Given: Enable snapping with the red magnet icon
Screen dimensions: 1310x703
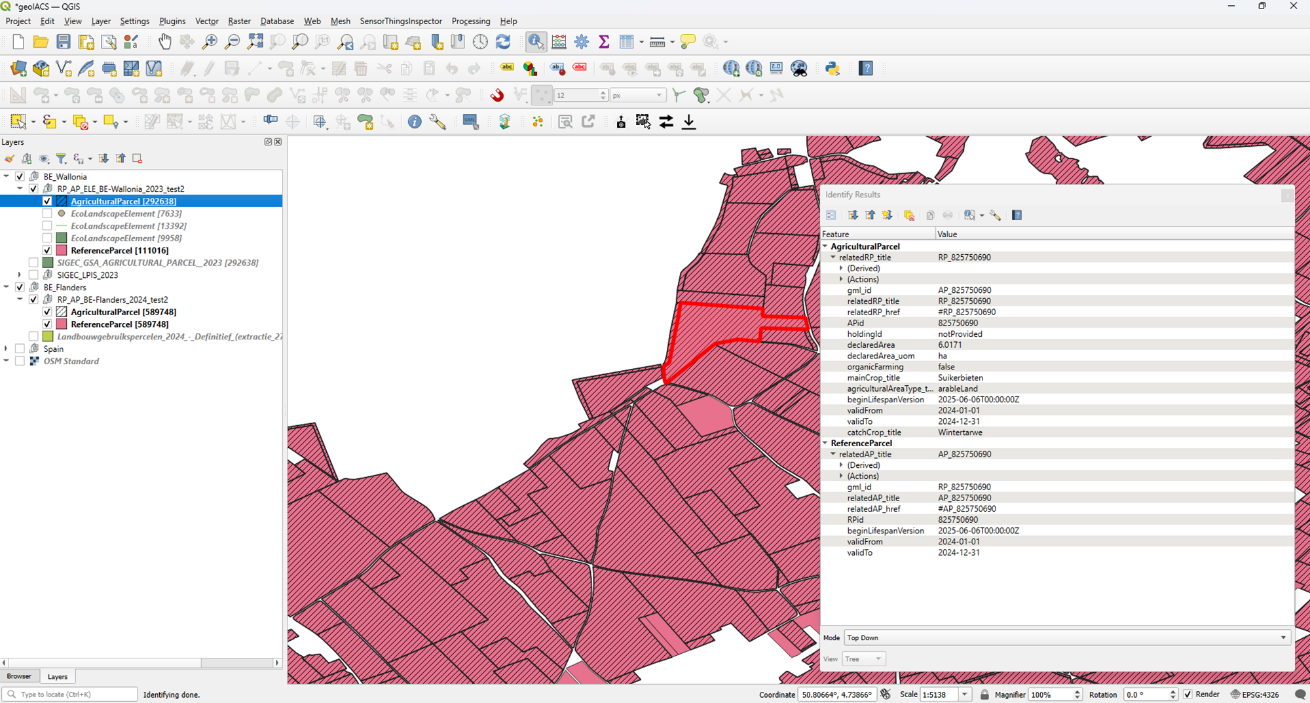Looking at the screenshot, I should tap(497, 95).
